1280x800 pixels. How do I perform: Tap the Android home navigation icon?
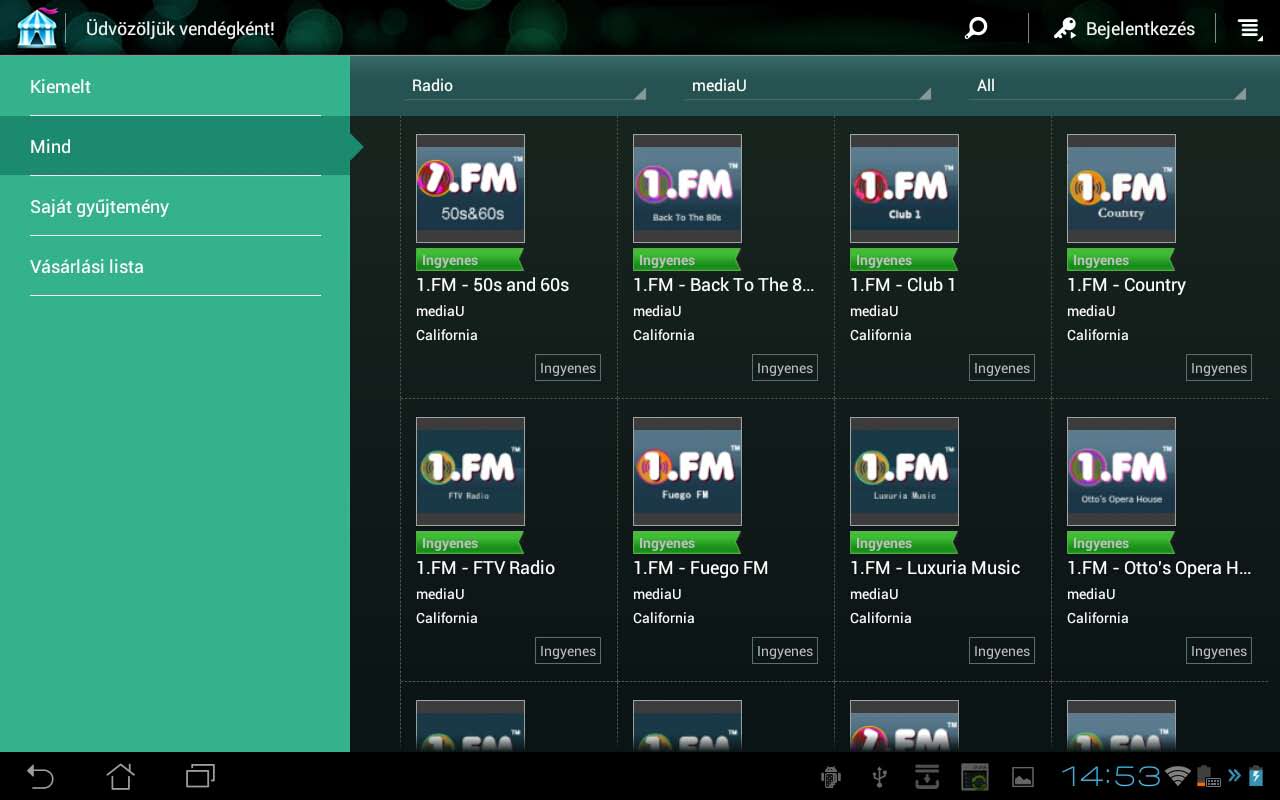click(x=120, y=776)
